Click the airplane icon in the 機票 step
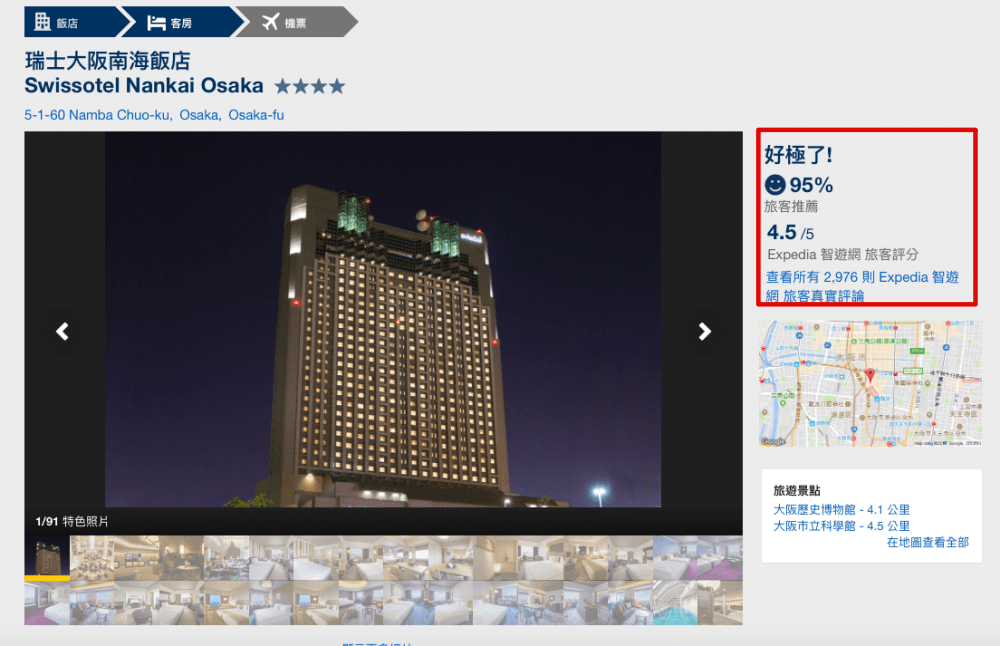This screenshot has height=646, width=1000. (270, 22)
